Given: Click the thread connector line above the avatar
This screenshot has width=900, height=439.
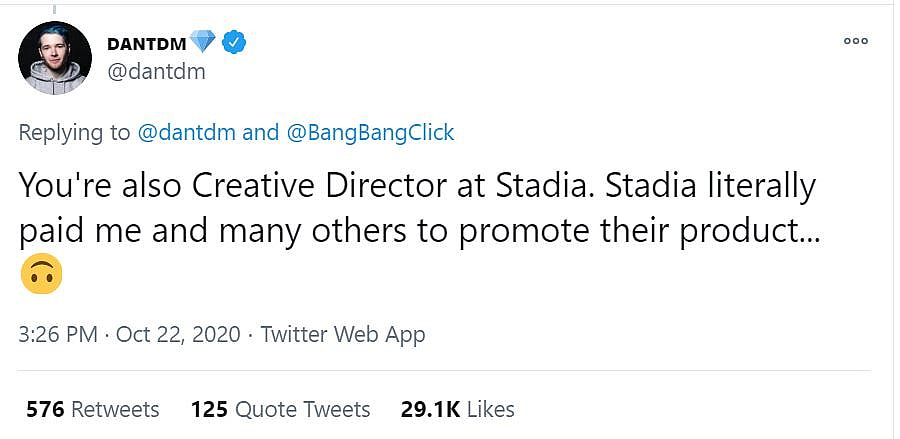Looking at the screenshot, I should (55, 9).
